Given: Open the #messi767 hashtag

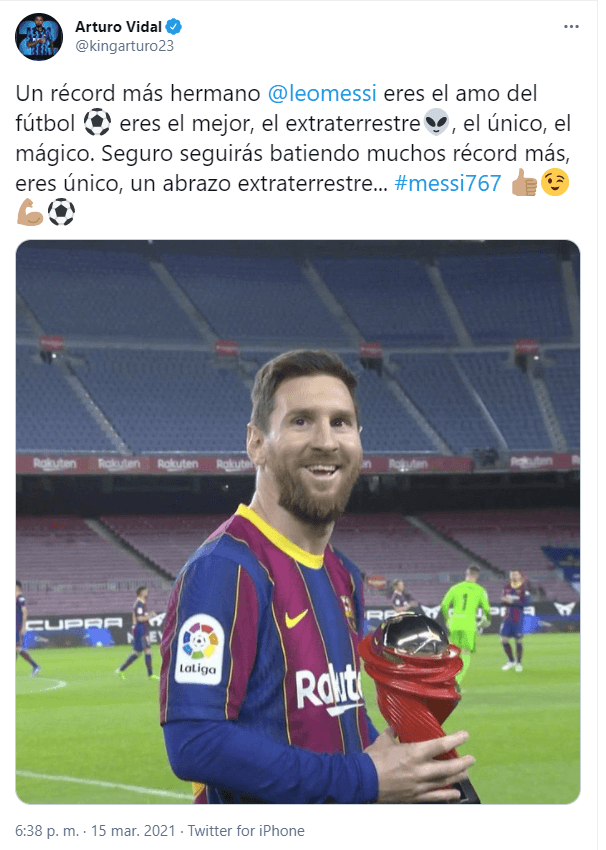Looking at the screenshot, I should coord(448,183).
